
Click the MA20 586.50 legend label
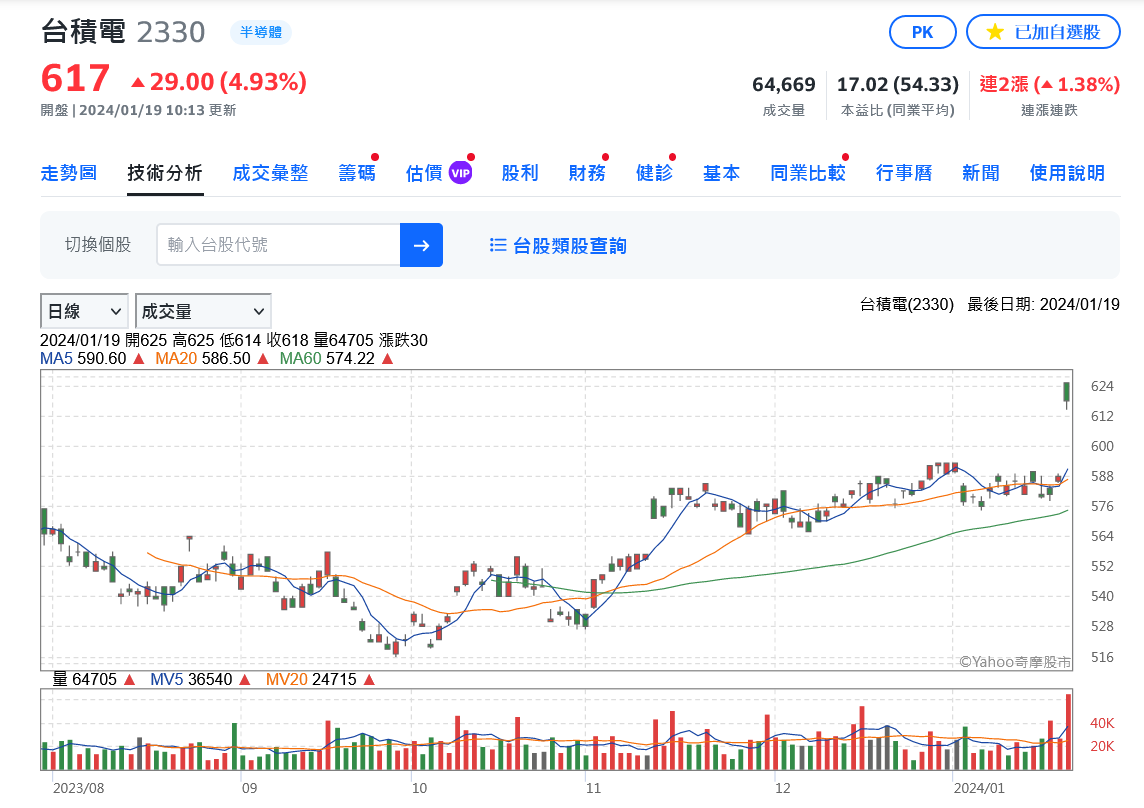203,359
